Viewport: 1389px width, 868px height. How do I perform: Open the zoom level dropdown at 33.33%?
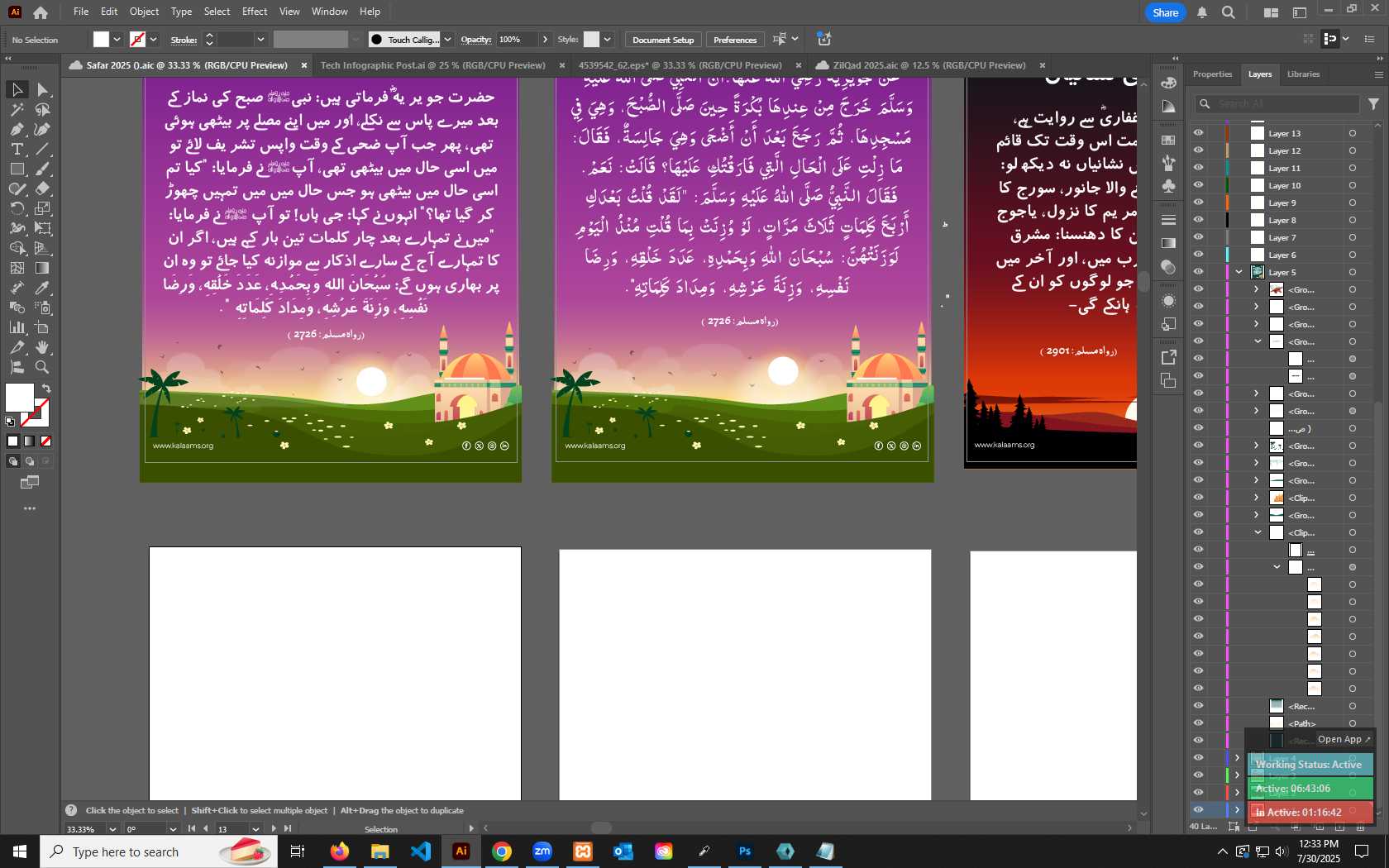pyautogui.click(x=112, y=829)
